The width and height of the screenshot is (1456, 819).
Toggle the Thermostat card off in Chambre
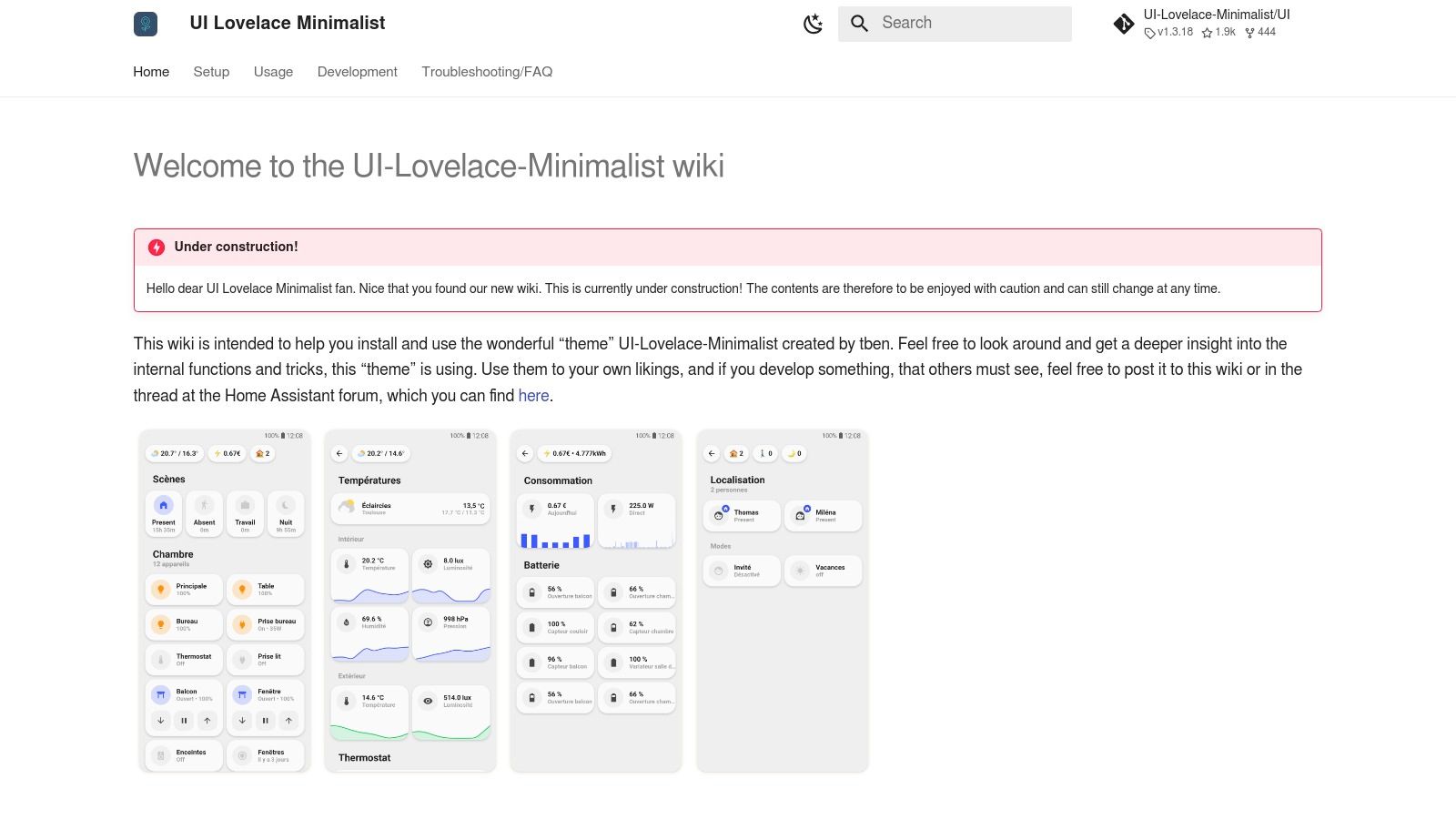coord(161,657)
